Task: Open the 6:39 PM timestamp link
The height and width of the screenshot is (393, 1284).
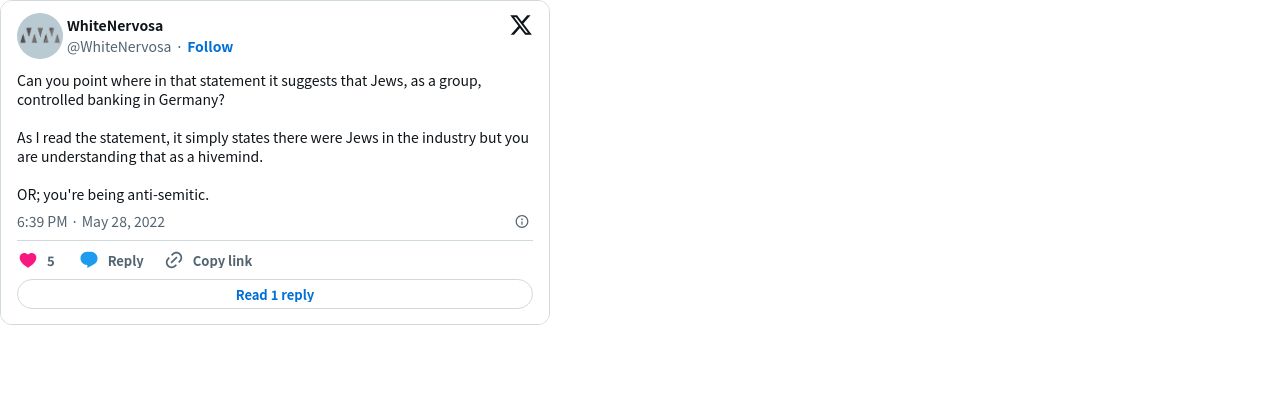Action: [42, 222]
